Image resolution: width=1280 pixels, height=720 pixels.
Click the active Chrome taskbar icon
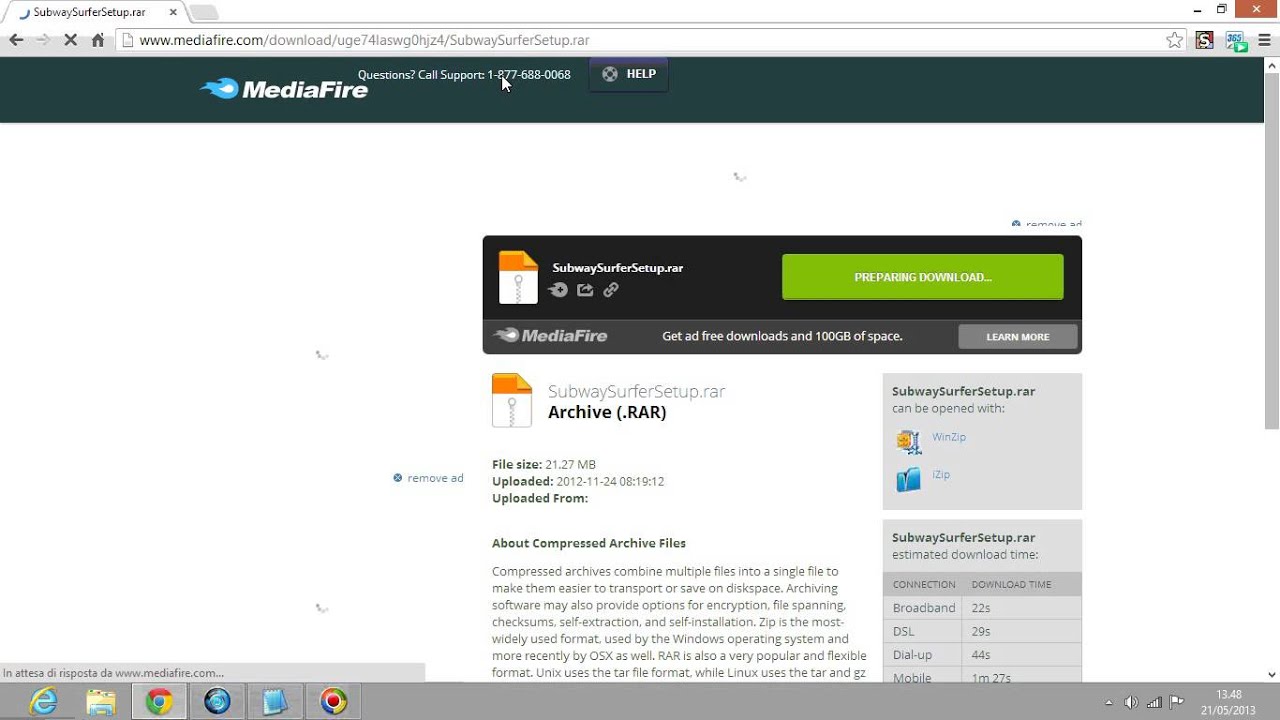159,702
